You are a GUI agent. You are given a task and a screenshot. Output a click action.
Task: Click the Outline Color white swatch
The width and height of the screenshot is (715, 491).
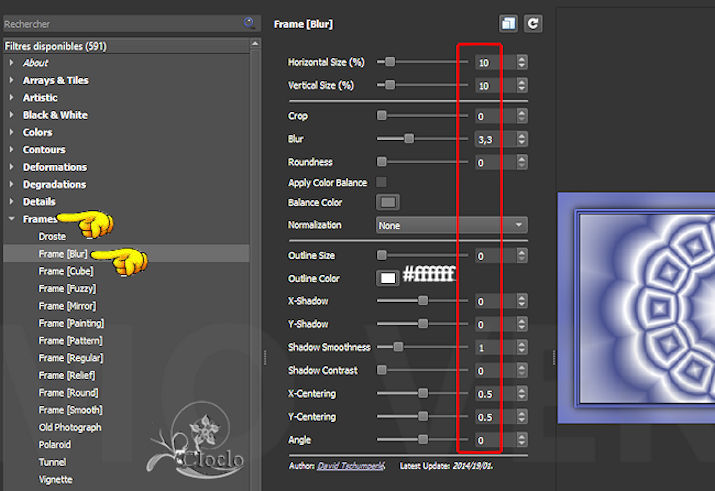point(386,278)
